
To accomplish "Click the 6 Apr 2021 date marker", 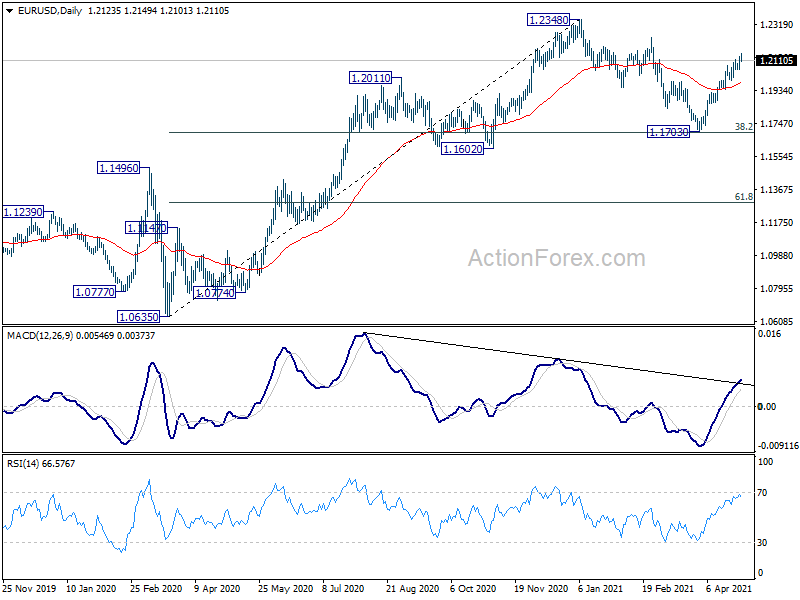I will click(729, 588).
